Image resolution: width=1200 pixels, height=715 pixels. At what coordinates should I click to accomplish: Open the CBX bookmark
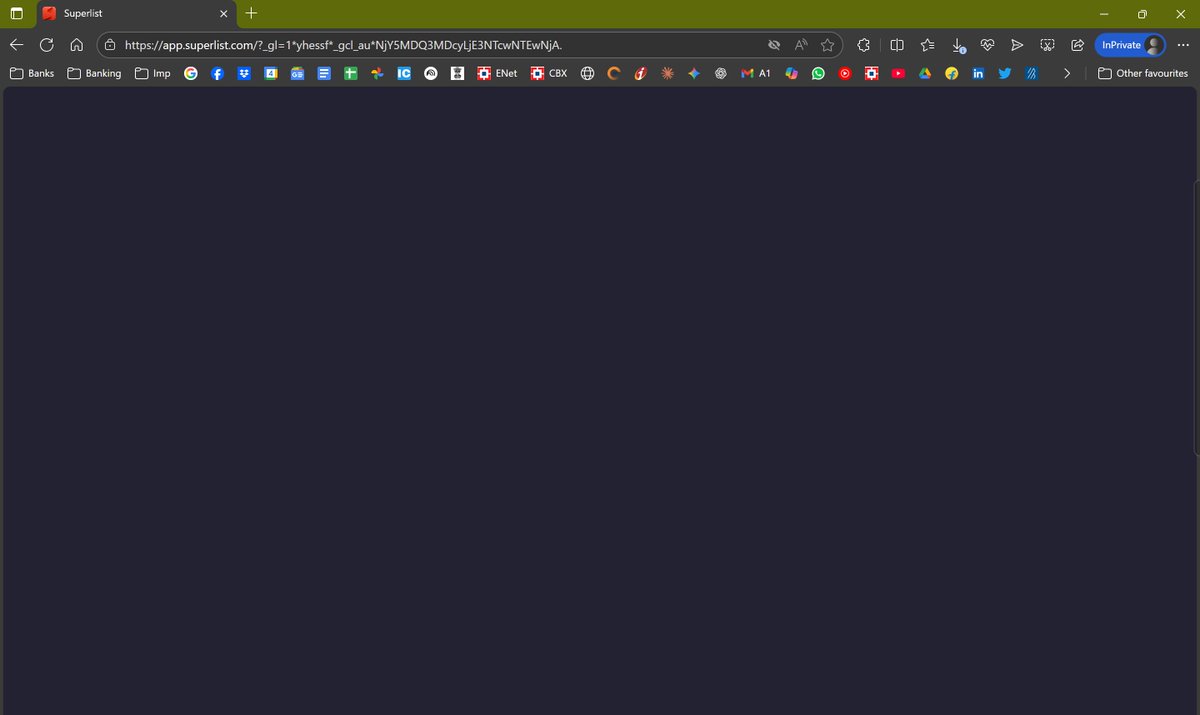549,73
